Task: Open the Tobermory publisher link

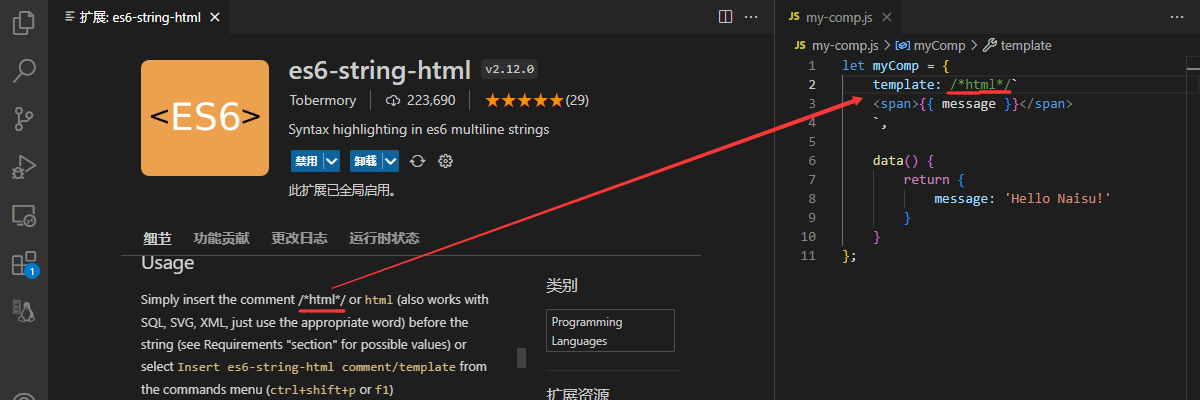Action: [323, 100]
